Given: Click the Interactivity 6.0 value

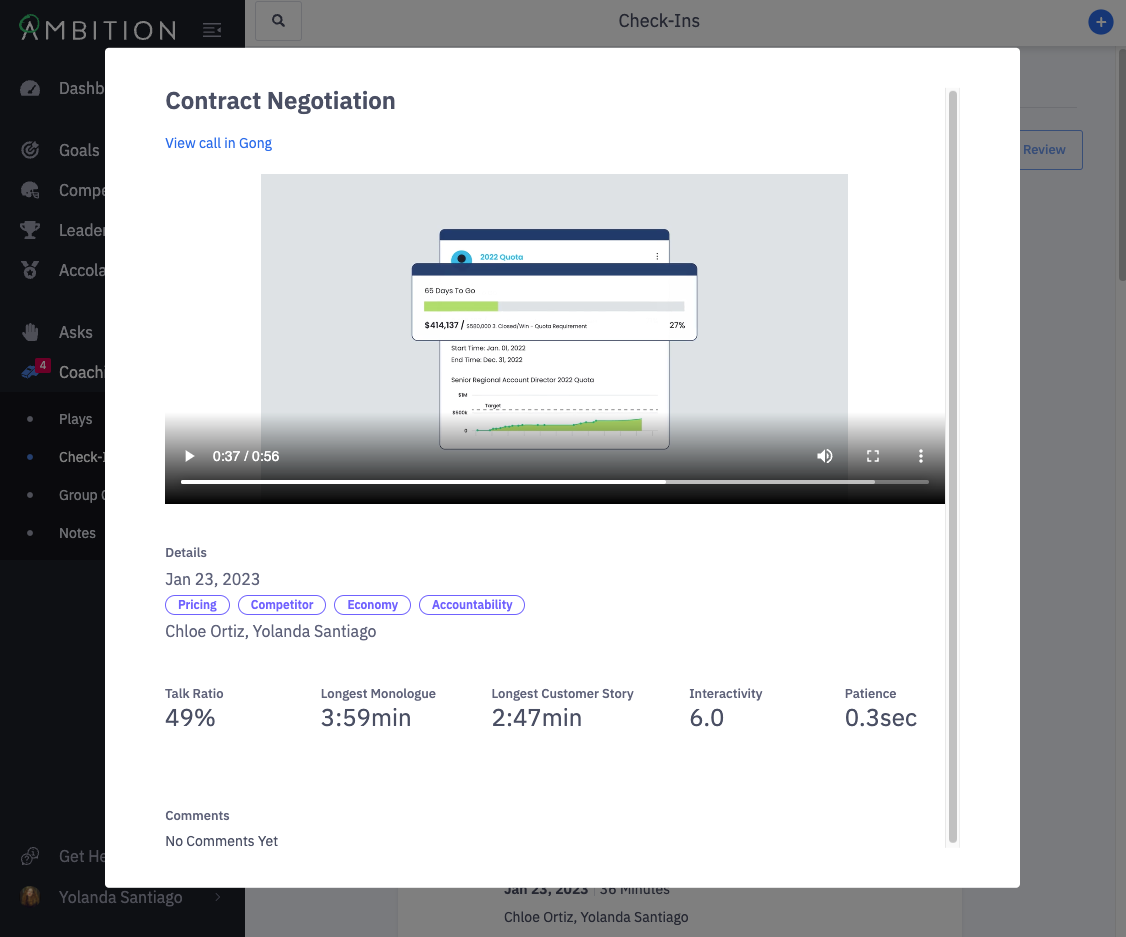Looking at the screenshot, I should coord(707,717).
